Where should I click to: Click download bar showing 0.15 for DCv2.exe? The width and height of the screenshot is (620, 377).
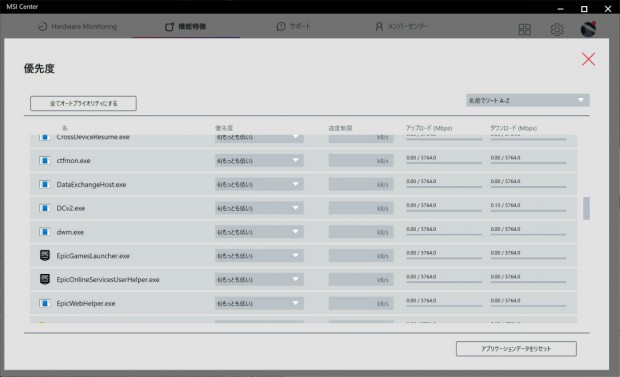pyautogui.click(x=528, y=210)
